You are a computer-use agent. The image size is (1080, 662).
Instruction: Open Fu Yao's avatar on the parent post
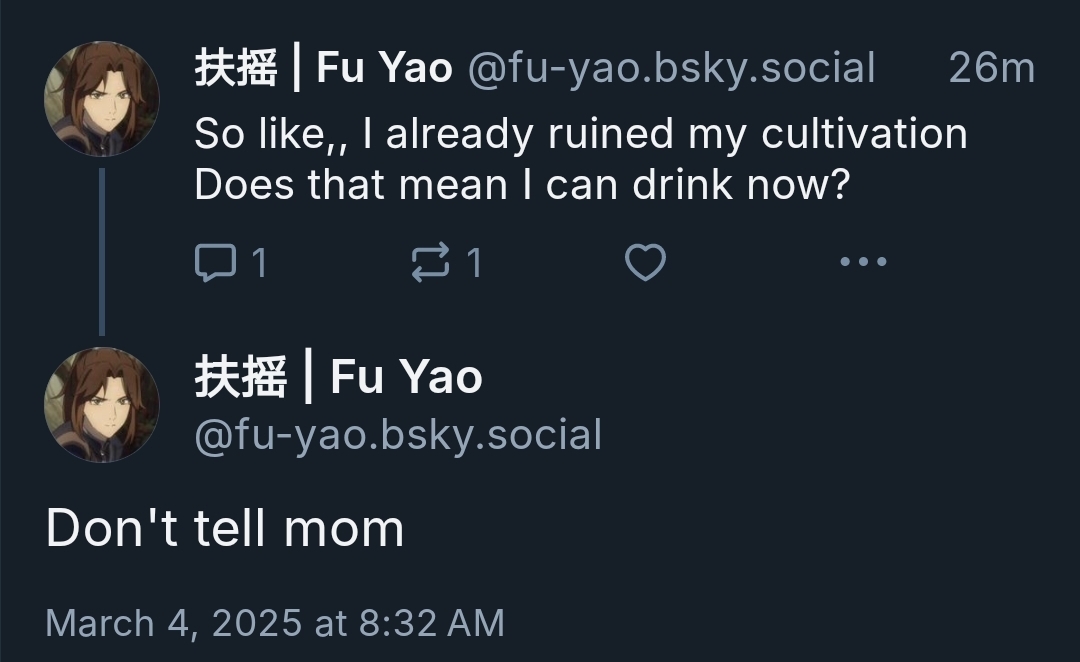tap(101, 99)
